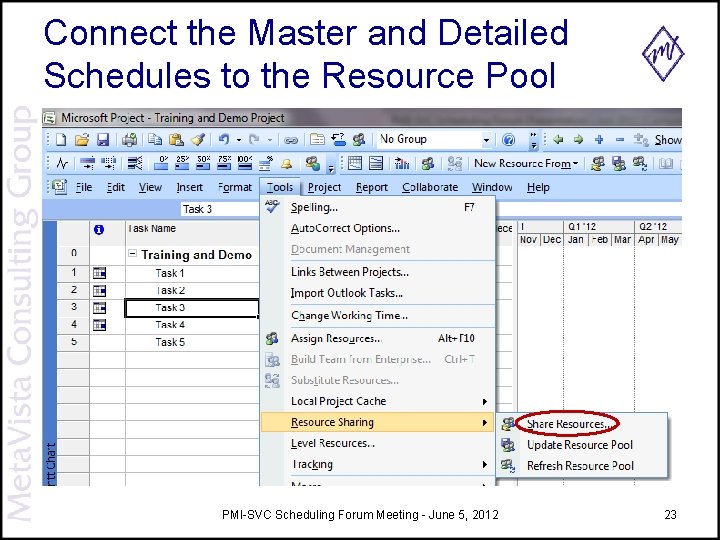Mark the task 0% complete
720x540 pixels.
(161, 163)
